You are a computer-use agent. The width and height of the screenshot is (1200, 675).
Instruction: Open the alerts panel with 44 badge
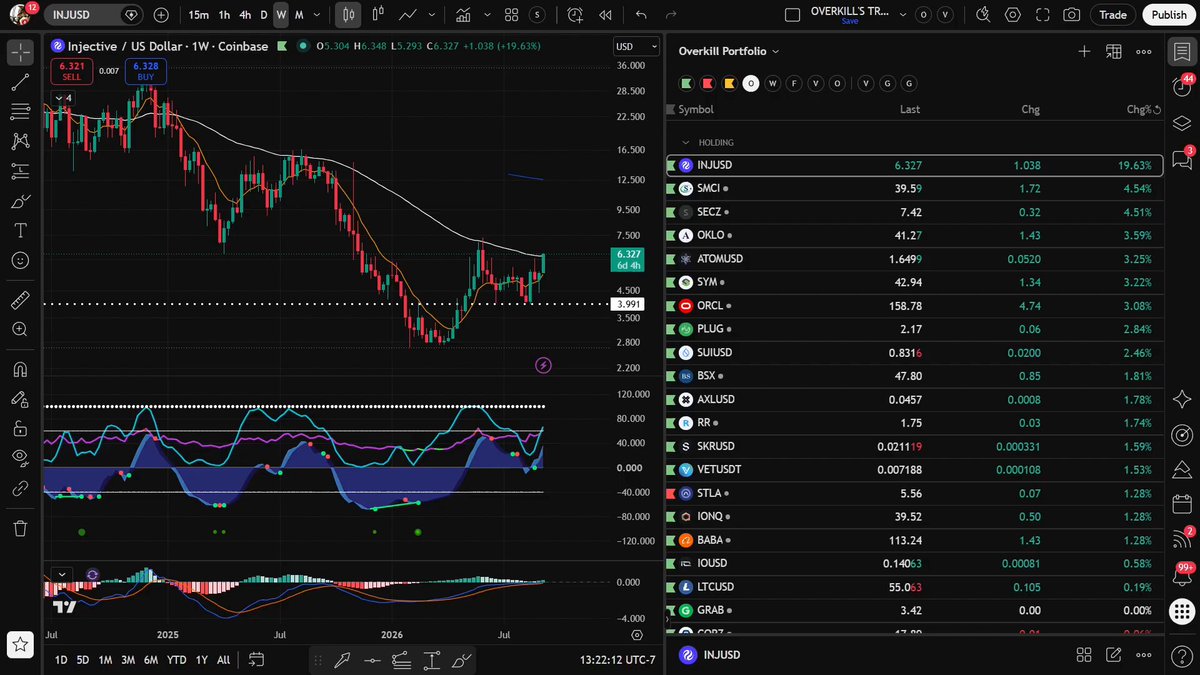(1181, 87)
